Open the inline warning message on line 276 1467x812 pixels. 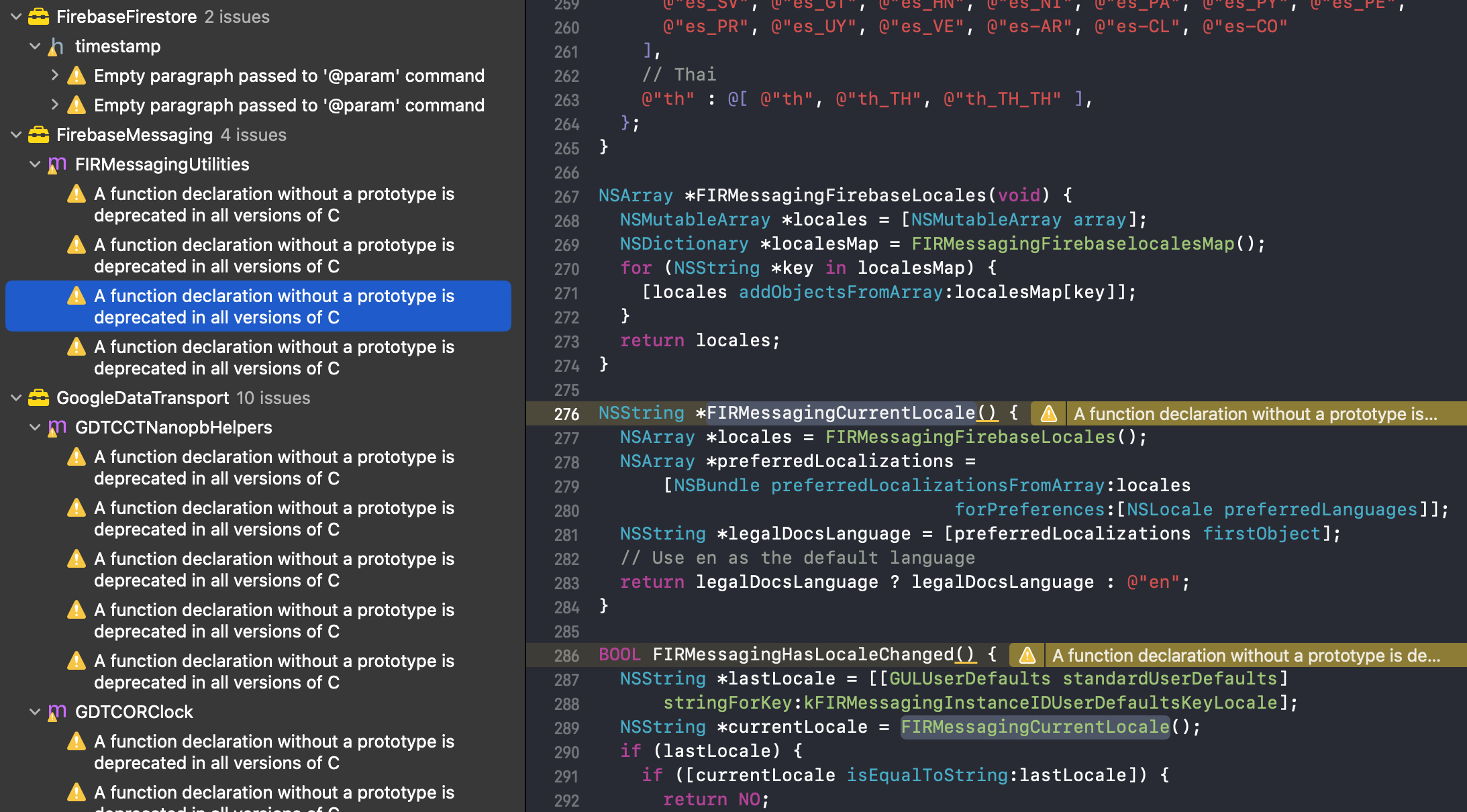click(1255, 414)
